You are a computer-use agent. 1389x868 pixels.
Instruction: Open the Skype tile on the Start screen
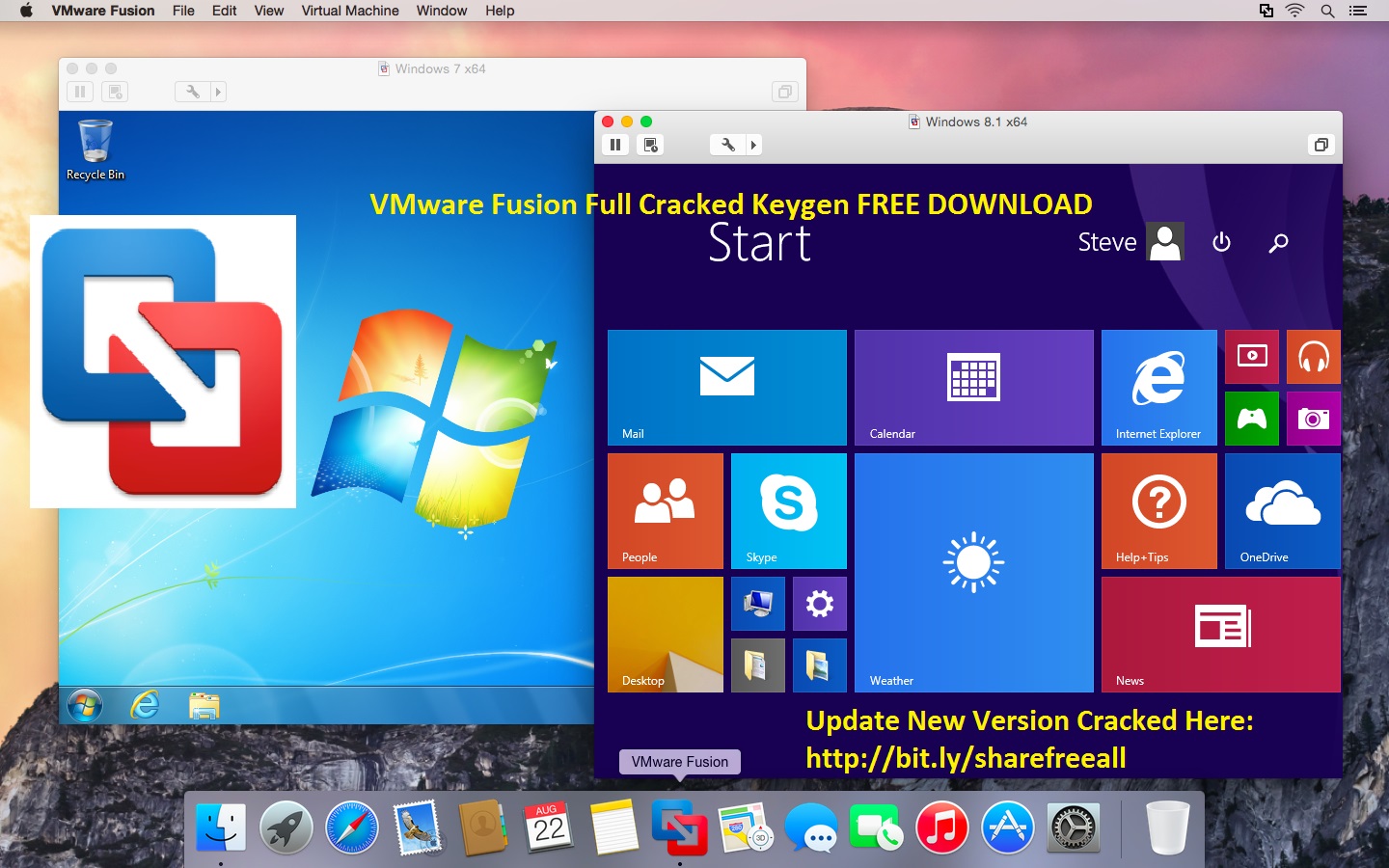point(788,511)
